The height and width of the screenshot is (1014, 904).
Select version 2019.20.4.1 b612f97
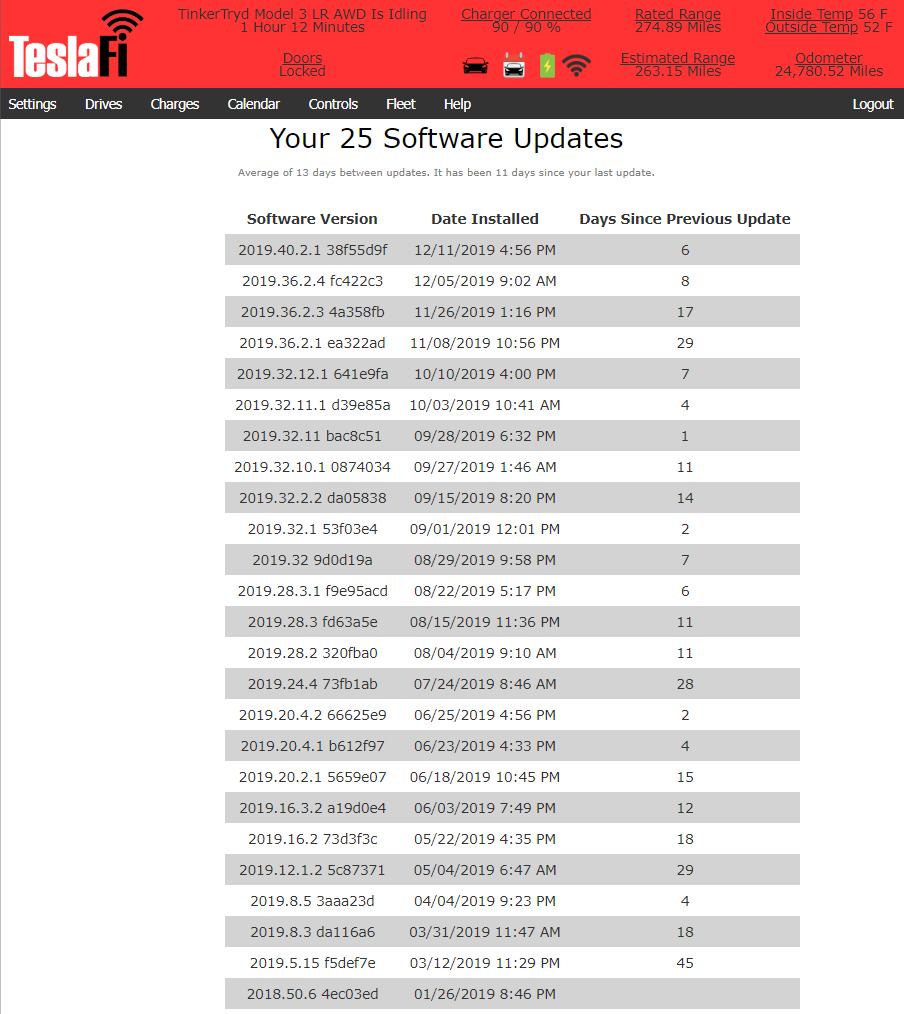[x=312, y=747]
